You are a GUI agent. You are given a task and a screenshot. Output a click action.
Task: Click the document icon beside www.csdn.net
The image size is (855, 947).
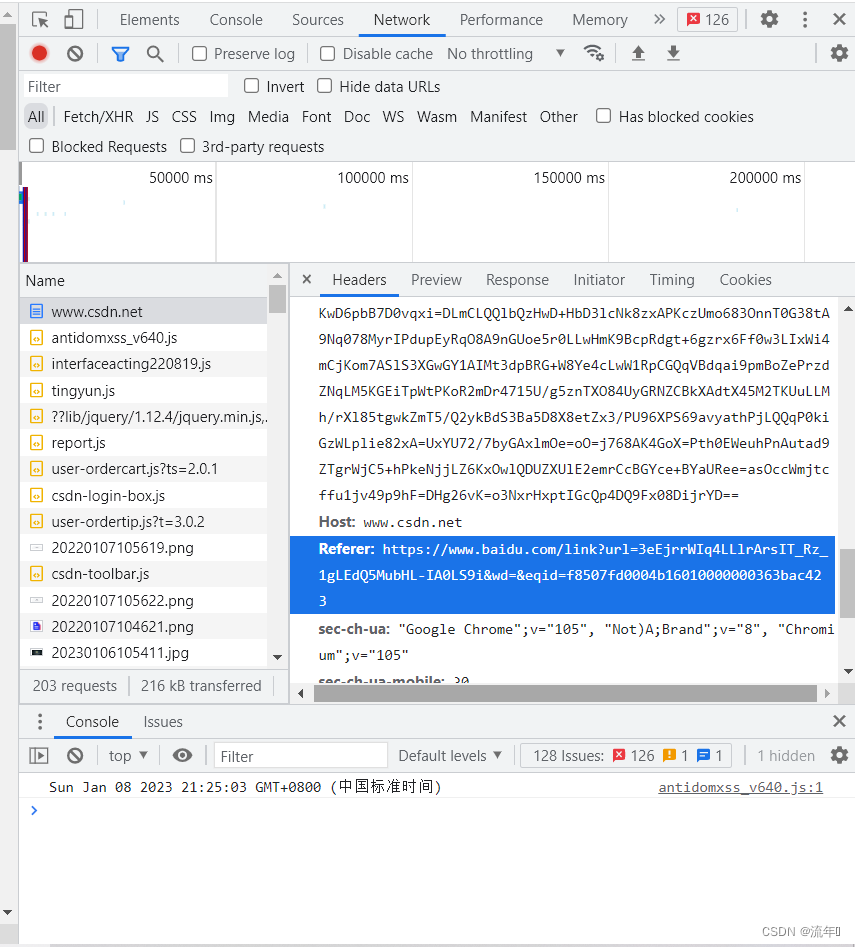pyautogui.click(x=37, y=312)
